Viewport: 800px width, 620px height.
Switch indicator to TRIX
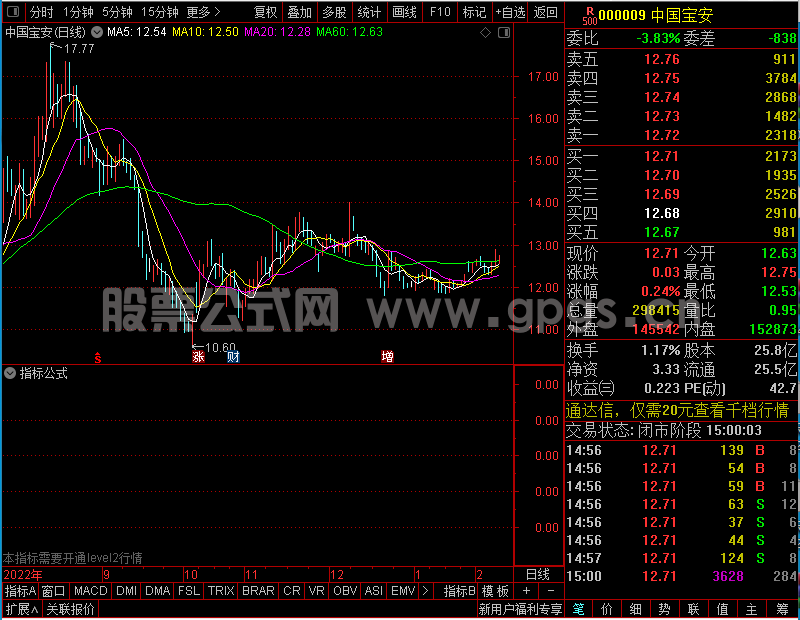pos(221,591)
